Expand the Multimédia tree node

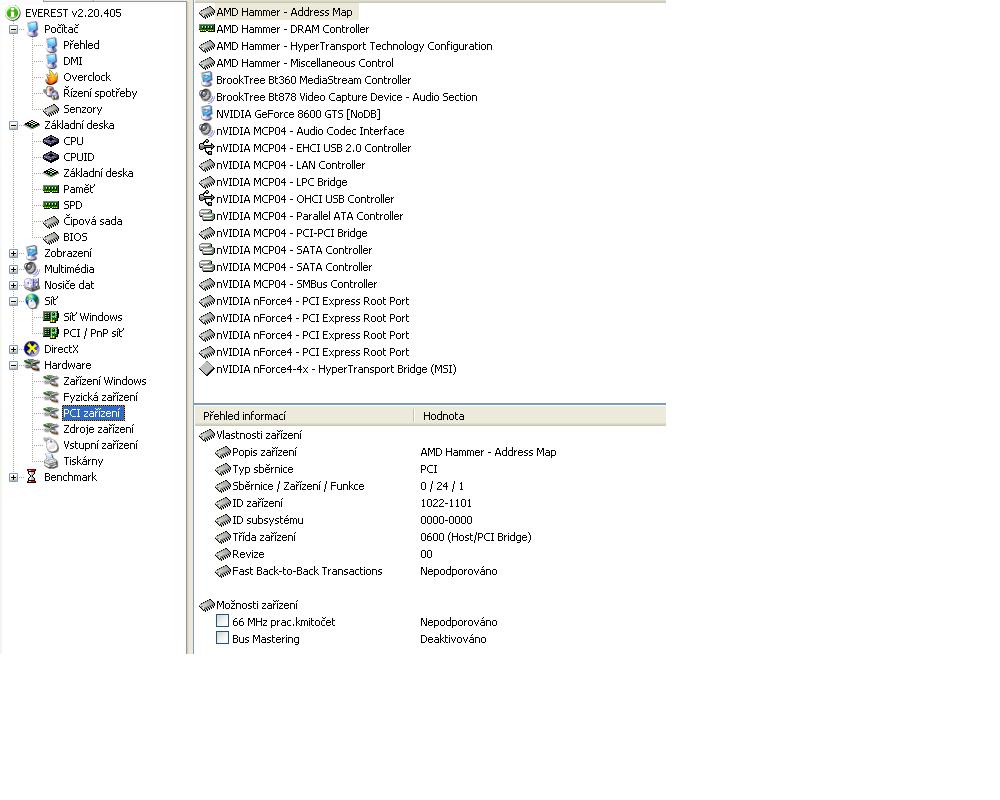point(13,269)
